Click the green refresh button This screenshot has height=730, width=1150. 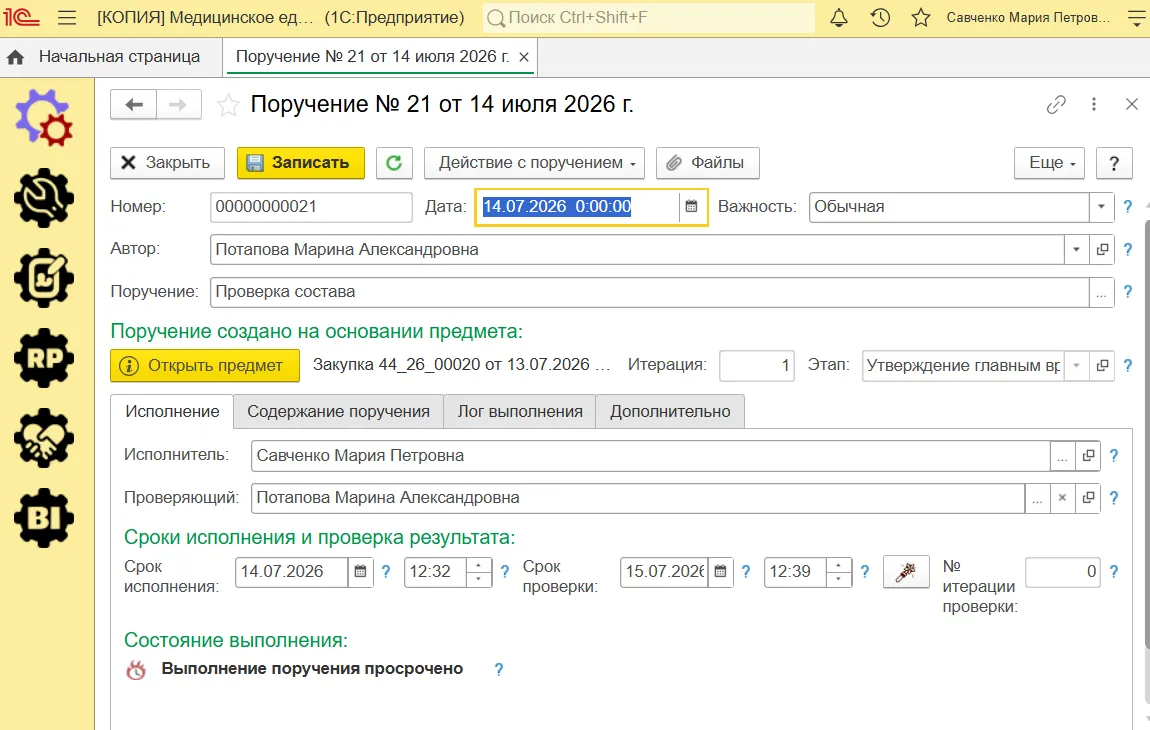click(395, 163)
